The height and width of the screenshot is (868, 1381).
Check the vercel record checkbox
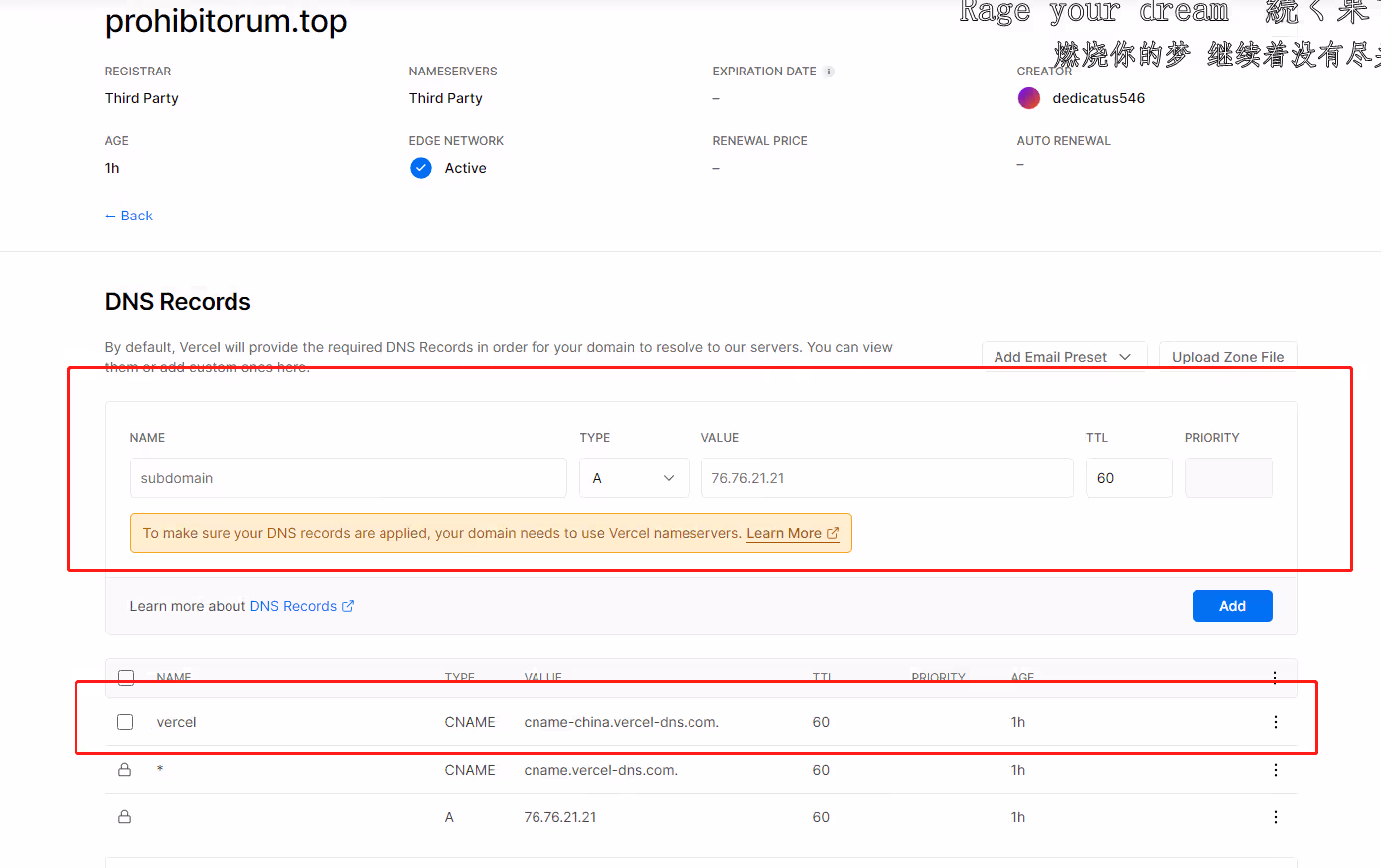point(125,722)
